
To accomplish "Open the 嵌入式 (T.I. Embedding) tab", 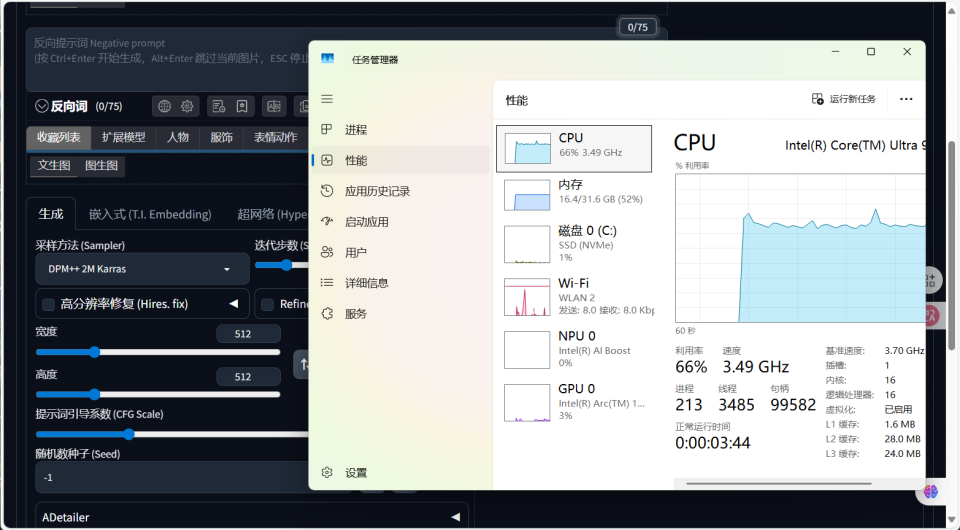I will tap(150, 214).
